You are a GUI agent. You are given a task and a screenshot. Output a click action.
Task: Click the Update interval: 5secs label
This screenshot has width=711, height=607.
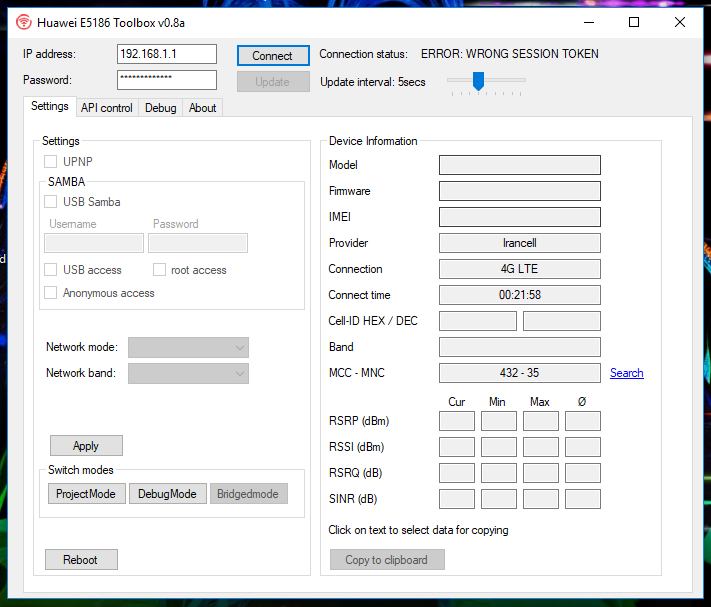373,82
